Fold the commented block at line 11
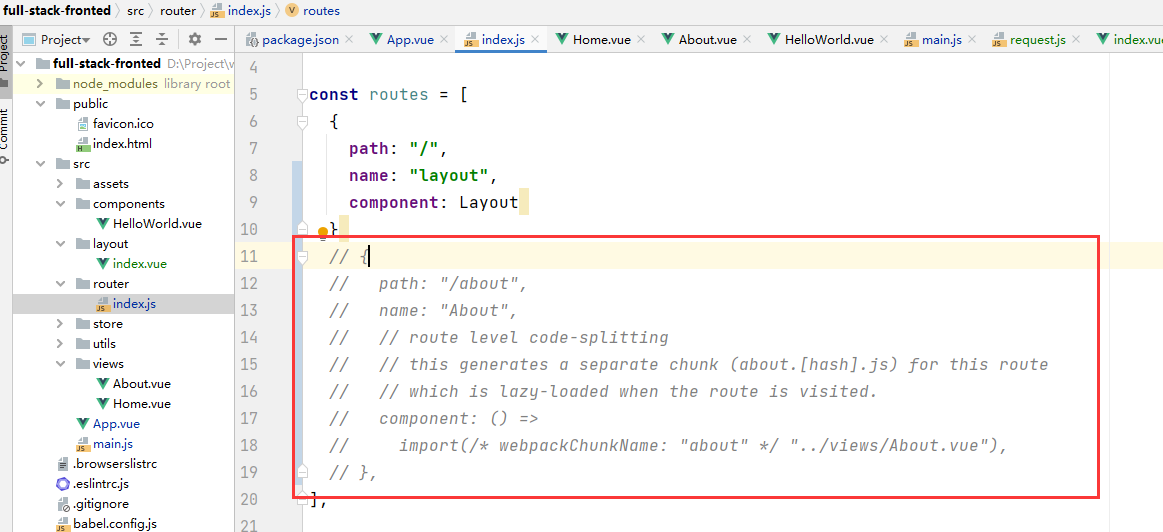 coord(301,257)
